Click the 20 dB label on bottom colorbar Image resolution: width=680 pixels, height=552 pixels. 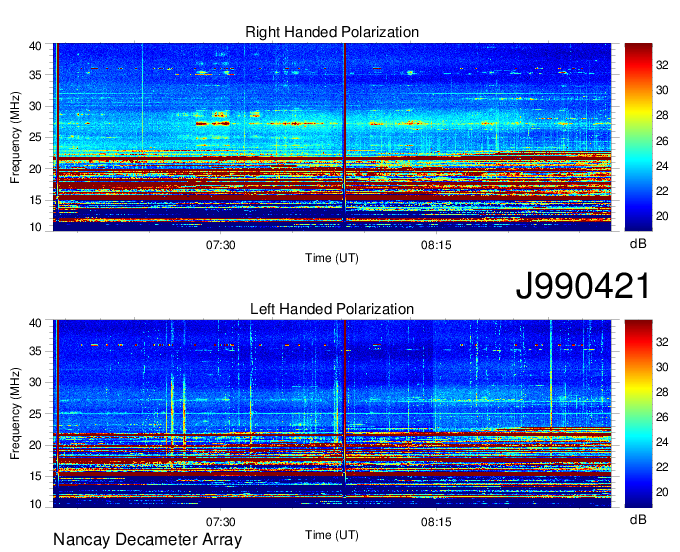pyautogui.click(x=662, y=492)
